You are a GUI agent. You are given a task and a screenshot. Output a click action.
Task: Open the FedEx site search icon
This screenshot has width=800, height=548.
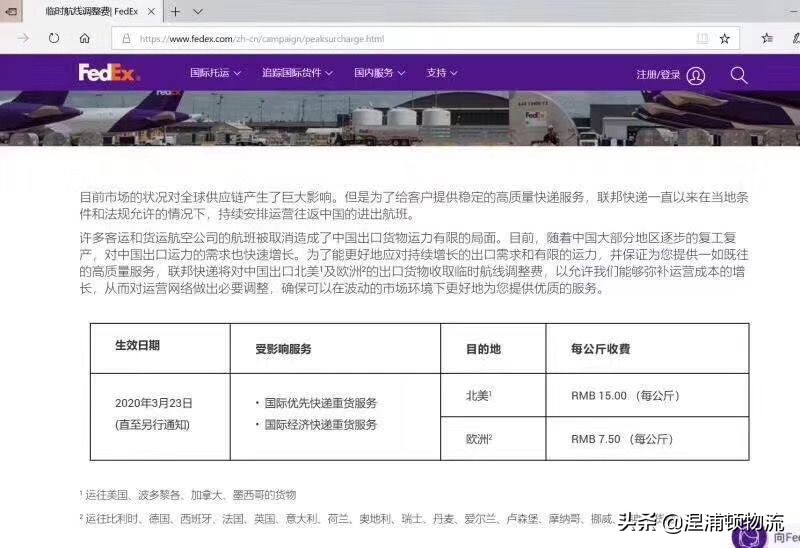[738, 75]
